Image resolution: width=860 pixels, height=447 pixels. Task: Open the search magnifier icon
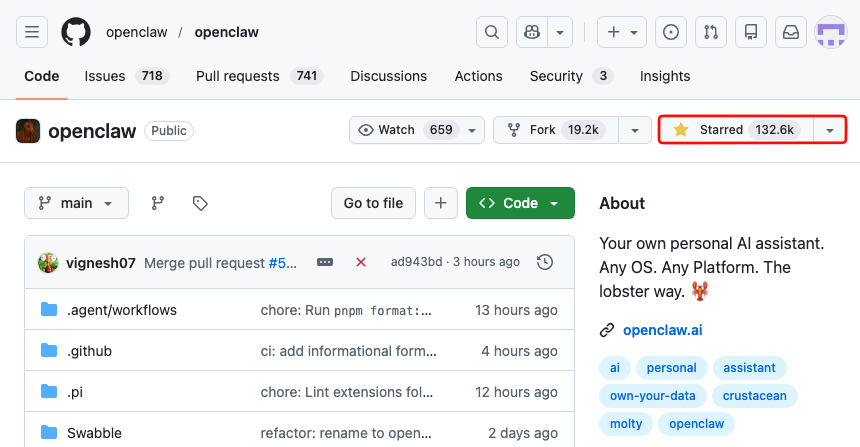click(491, 32)
